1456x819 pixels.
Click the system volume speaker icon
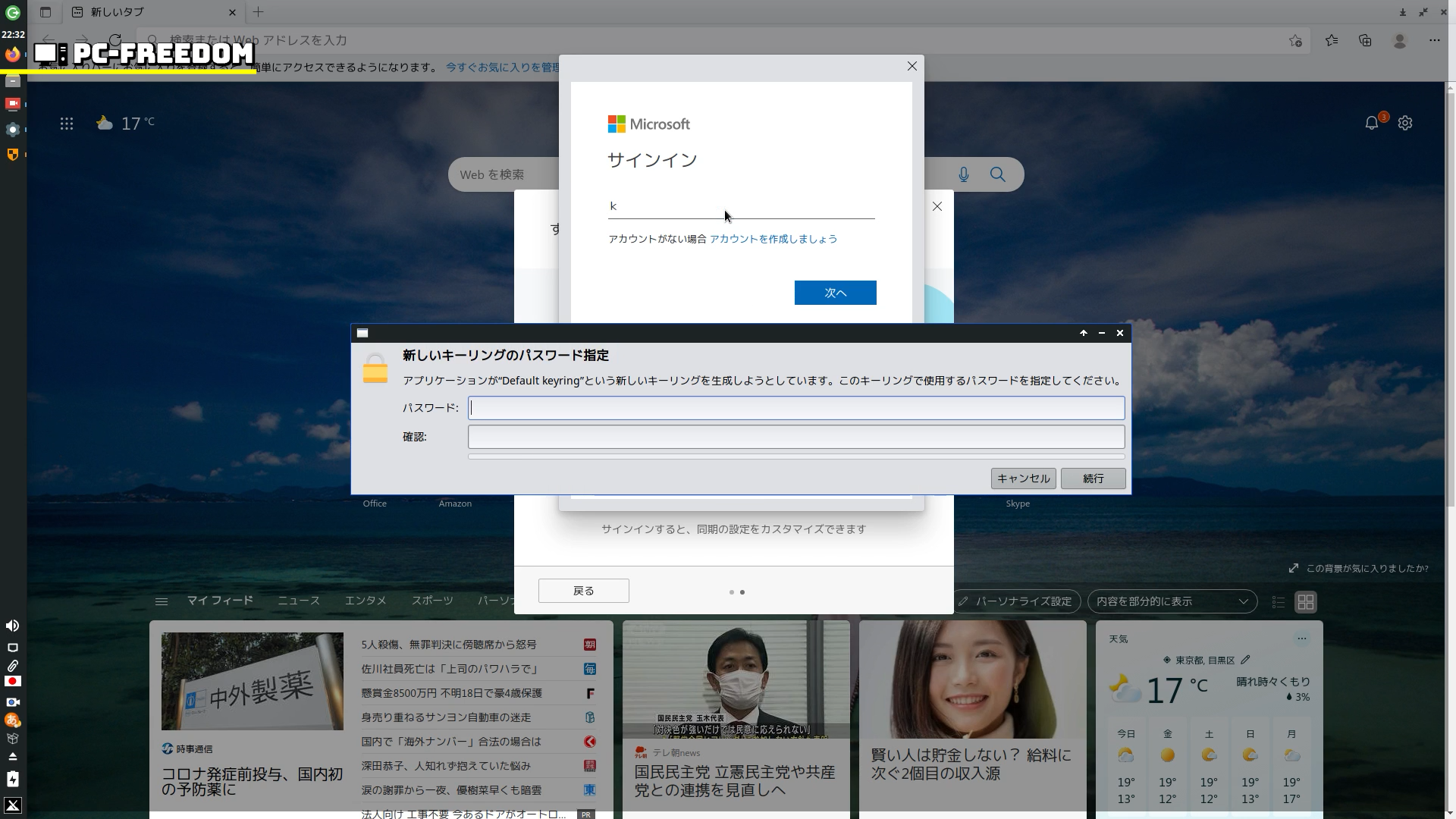(x=13, y=626)
